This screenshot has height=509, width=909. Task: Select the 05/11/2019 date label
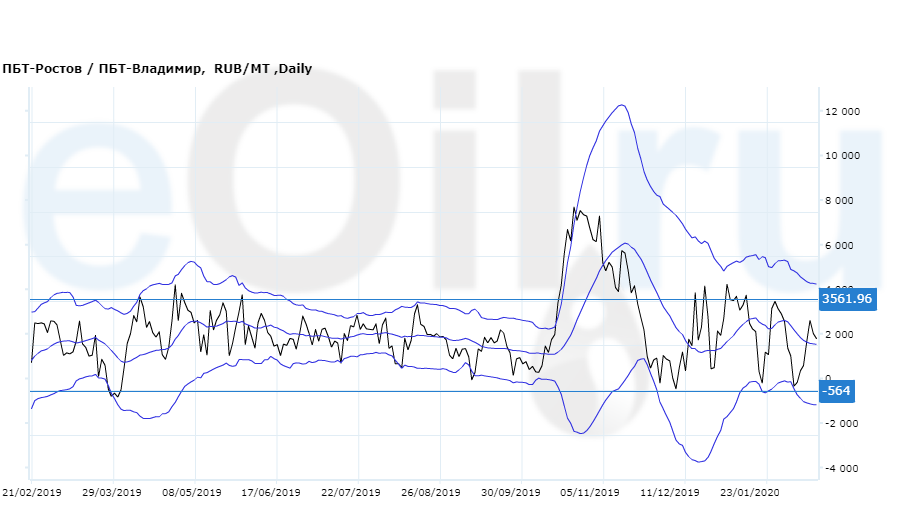click(590, 493)
